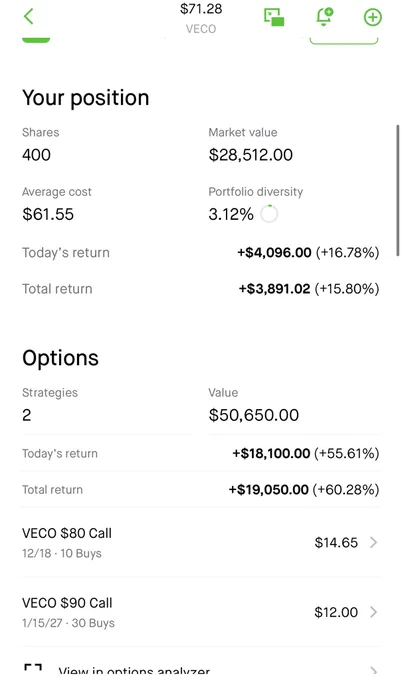Open the VECO $90 Call position
Viewport: 402px width, 680px height.
[x=200, y=612]
